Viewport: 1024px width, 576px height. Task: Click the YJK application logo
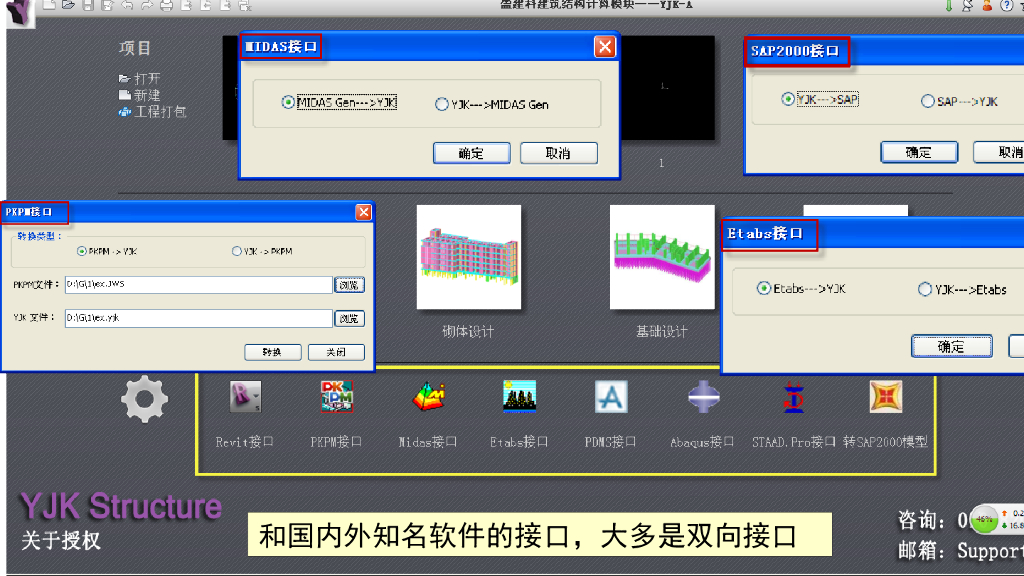20,12
